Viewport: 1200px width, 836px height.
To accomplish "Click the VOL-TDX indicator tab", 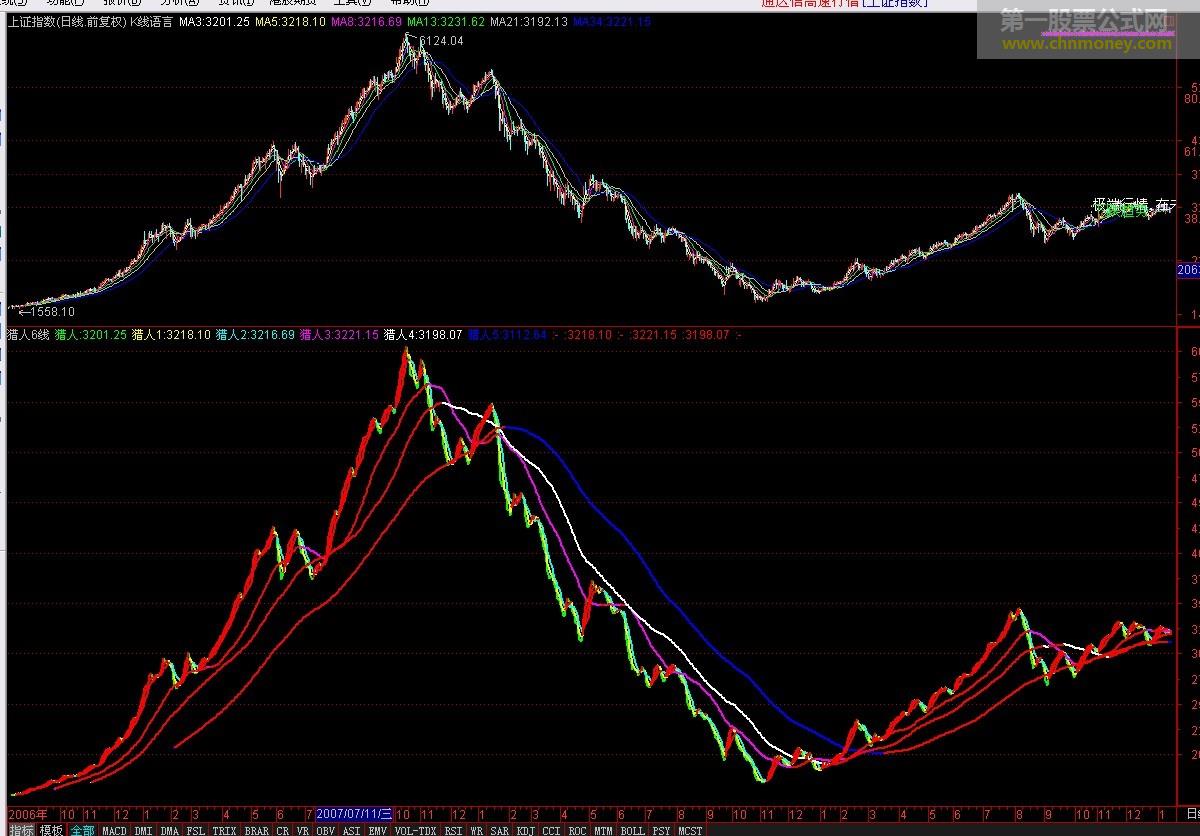I will click(415, 830).
